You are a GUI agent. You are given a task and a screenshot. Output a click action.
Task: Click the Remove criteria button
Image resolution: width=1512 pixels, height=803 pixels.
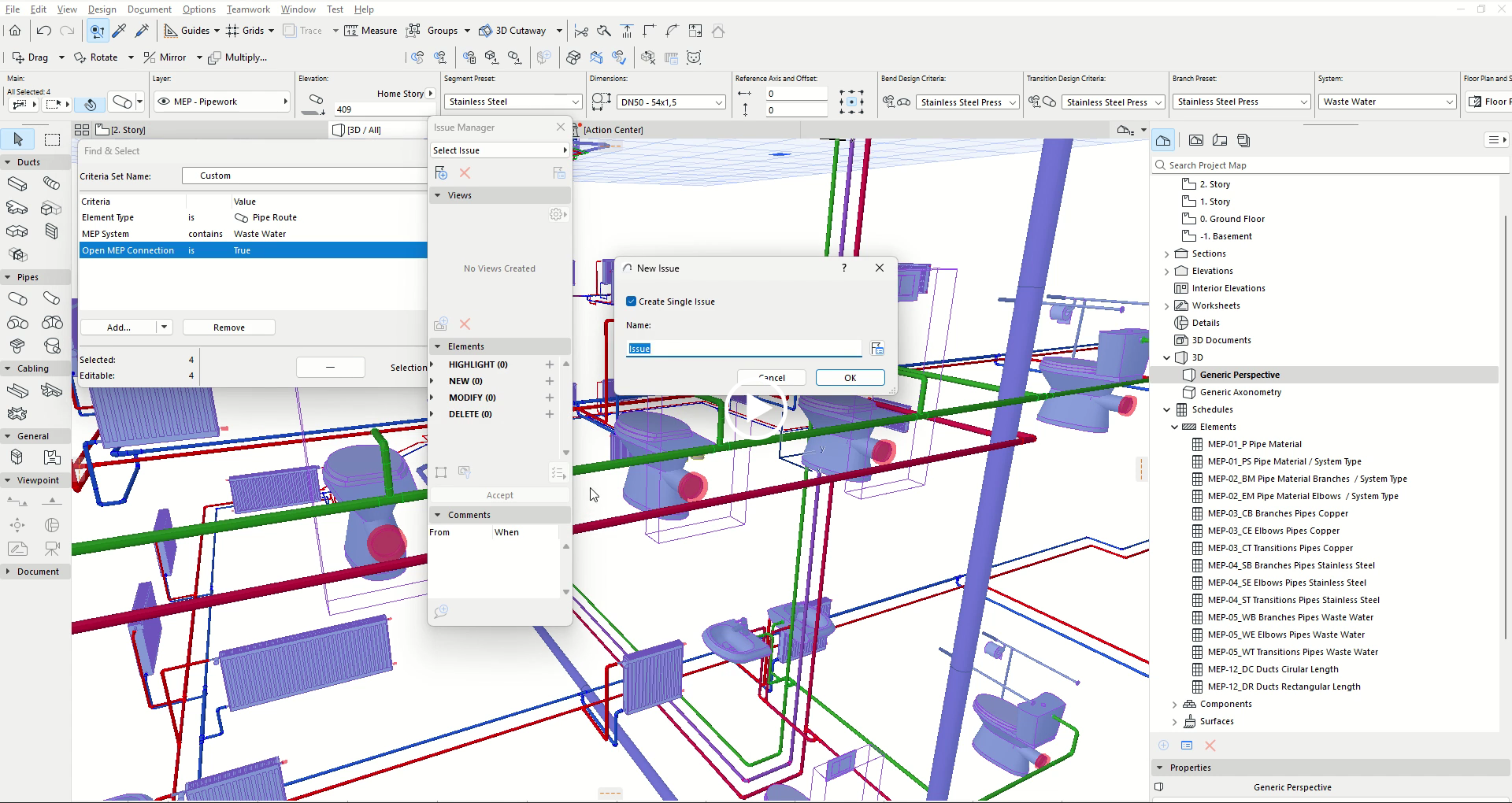(x=228, y=327)
